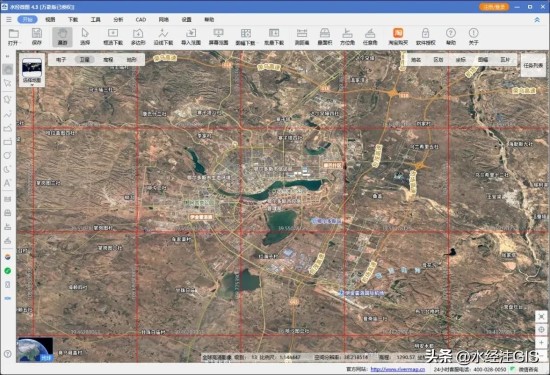Click the globe overview thumbnail
This screenshot has height=375, width=550.
point(35,349)
